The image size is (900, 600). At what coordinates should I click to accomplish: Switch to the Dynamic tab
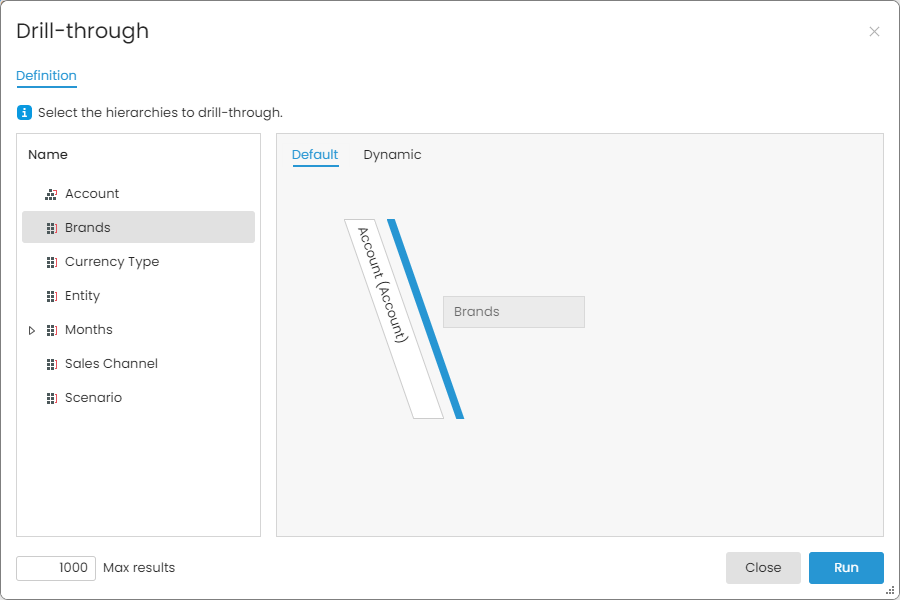coord(392,154)
